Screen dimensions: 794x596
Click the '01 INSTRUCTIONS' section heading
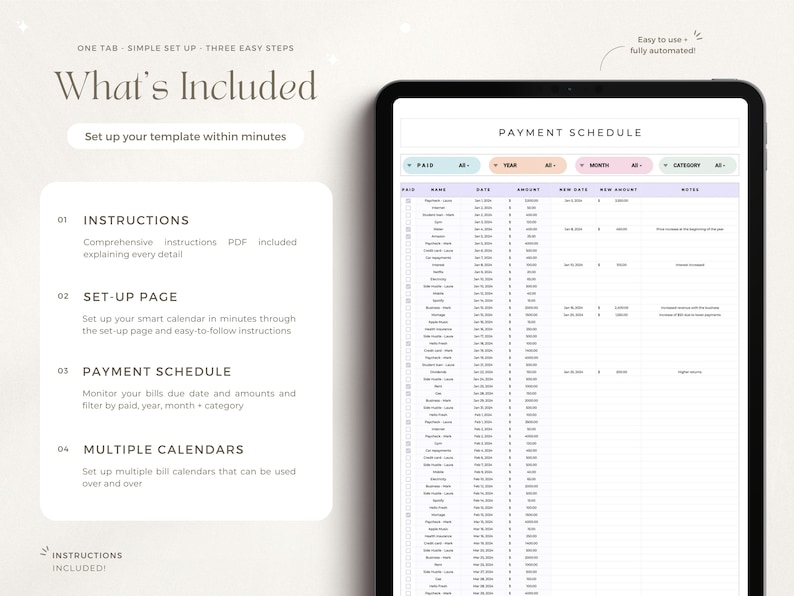(x=123, y=220)
